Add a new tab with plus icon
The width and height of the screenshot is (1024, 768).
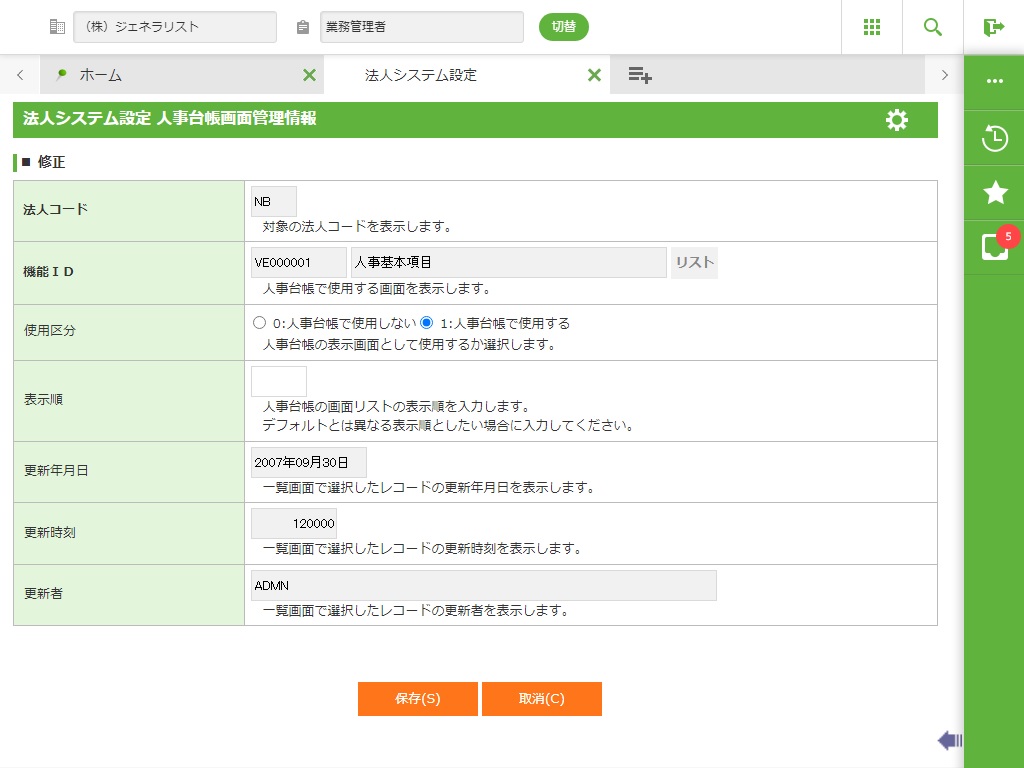pos(640,75)
